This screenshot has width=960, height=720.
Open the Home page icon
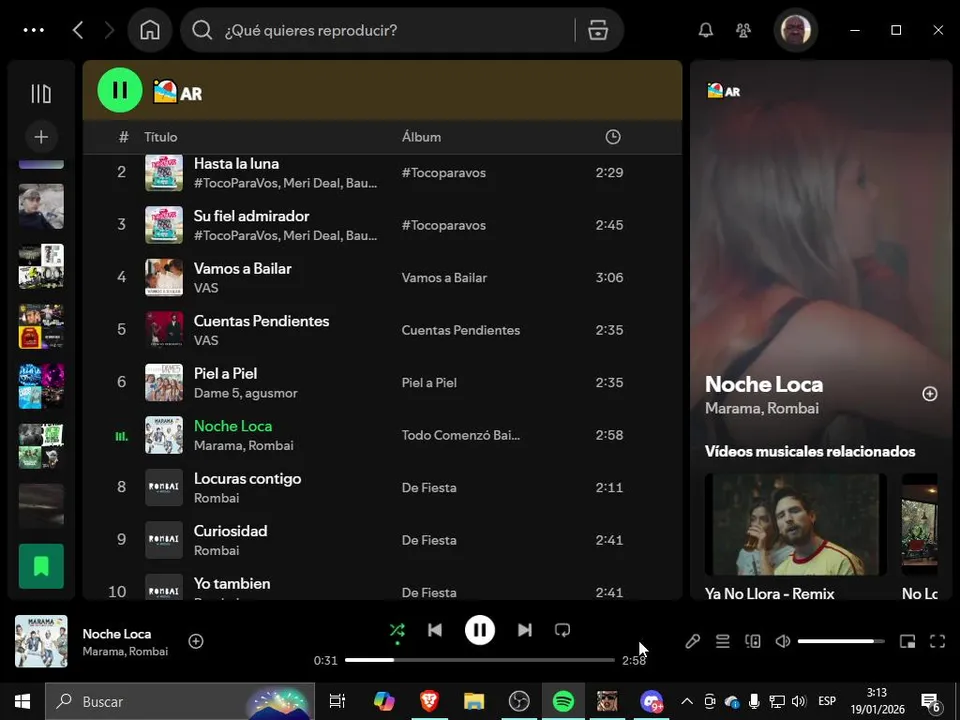[150, 30]
